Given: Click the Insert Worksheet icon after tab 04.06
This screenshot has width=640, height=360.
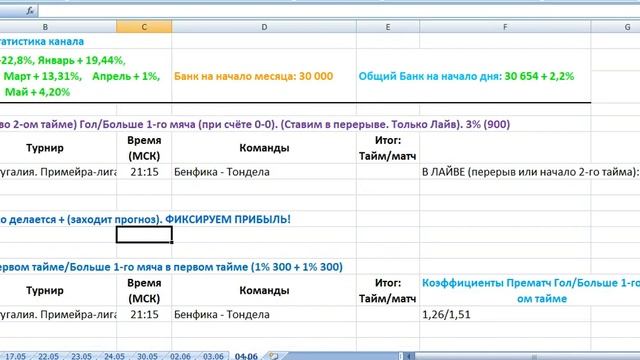Looking at the screenshot, I should (274, 356).
